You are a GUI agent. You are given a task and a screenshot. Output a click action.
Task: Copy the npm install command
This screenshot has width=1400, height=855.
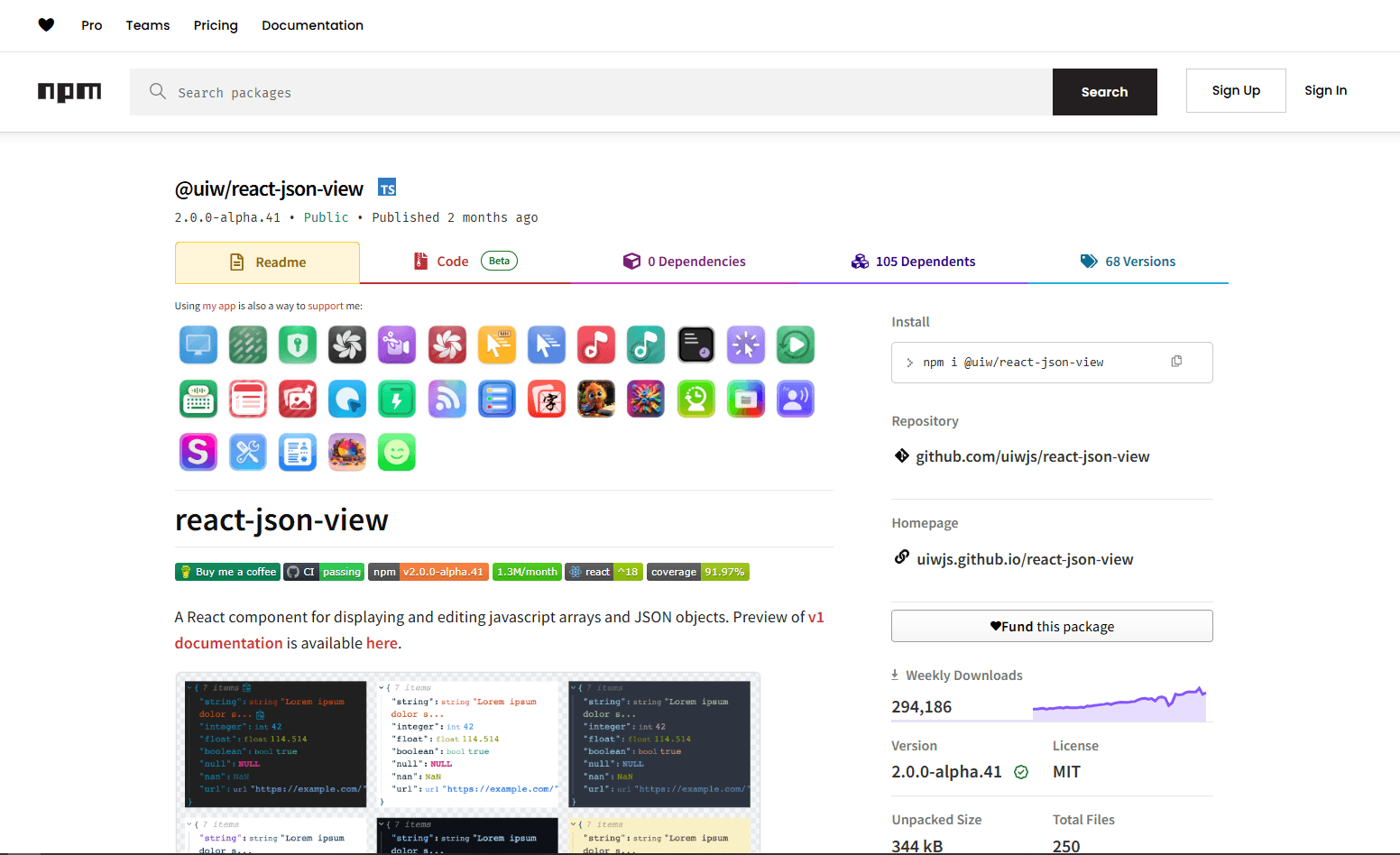pyautogui.click(x=1176, y=361)
